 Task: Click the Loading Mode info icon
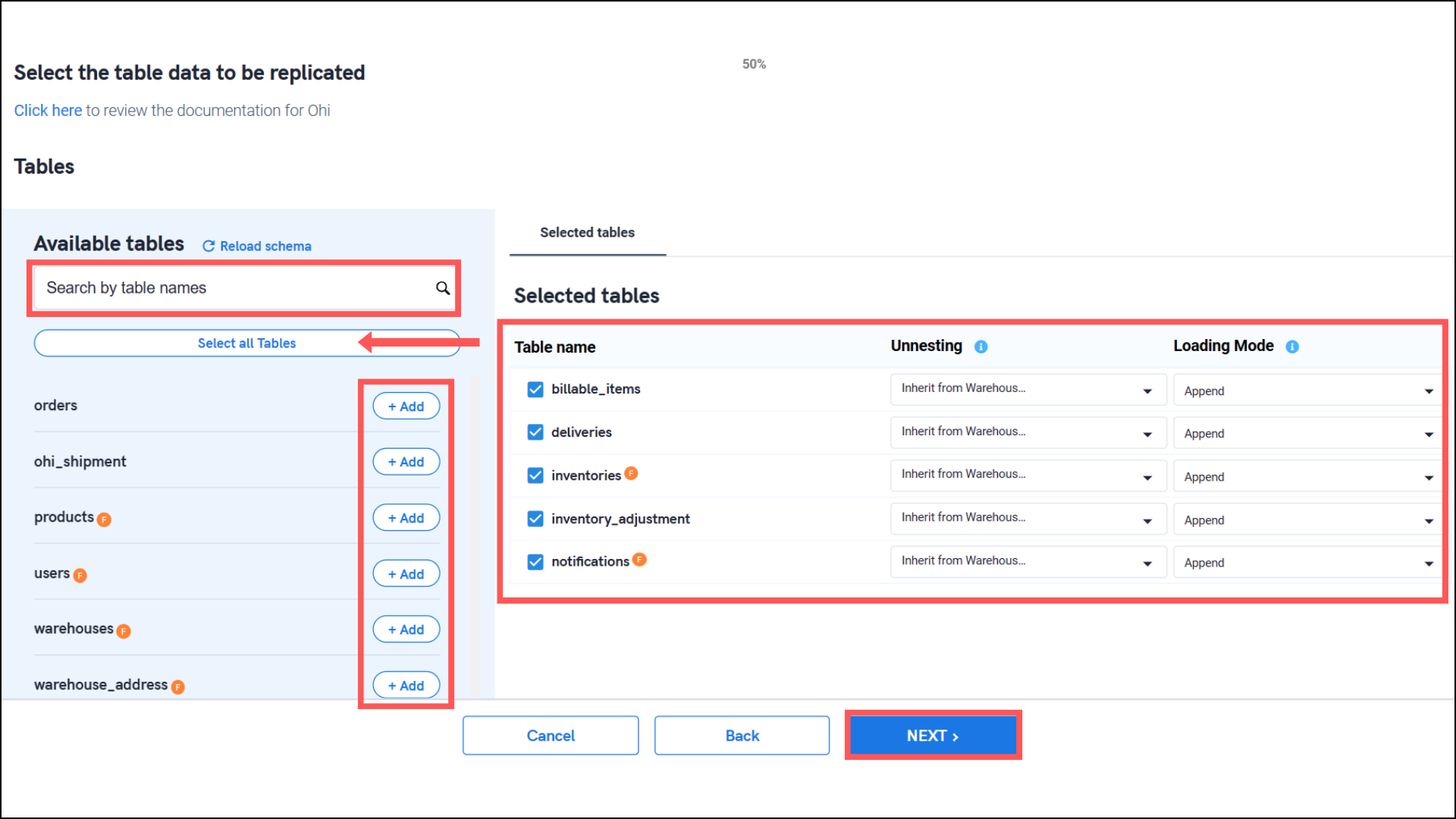(x=1292, y=347)
